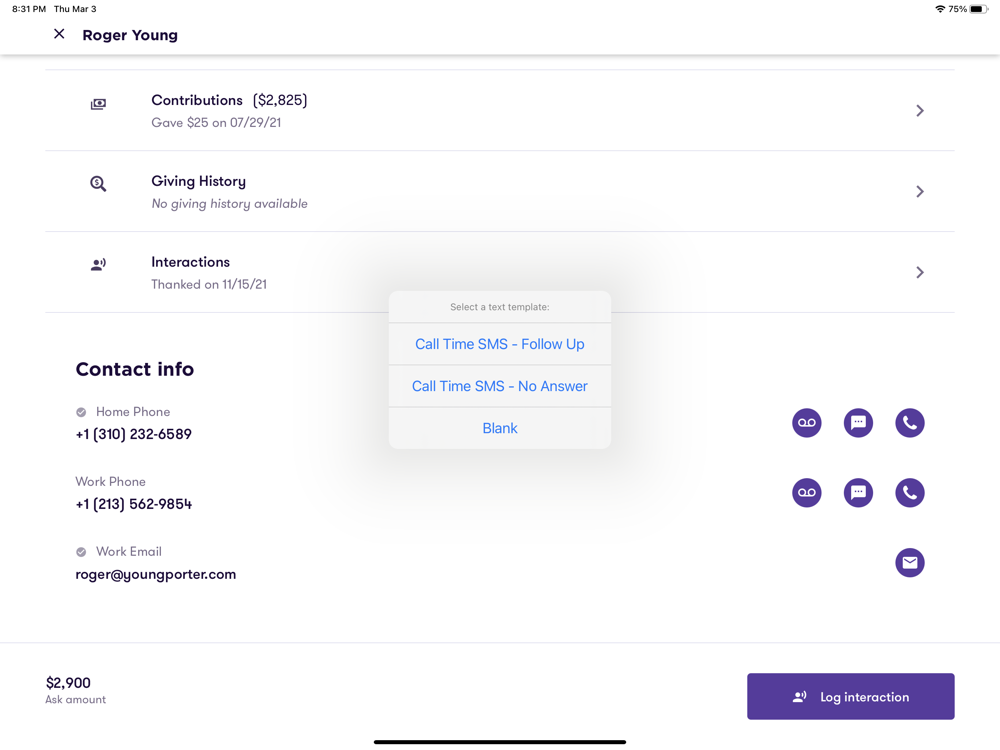The height and width of the screenshot is (750, 1000).
Task: Leave voicemail for Work Phone
Action: tap(807, 493)
